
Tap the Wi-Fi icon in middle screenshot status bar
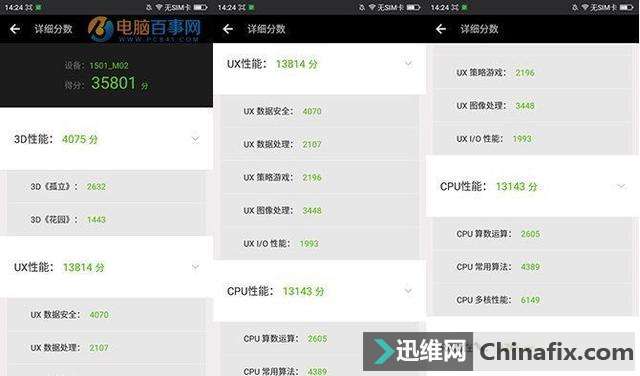point(372,7)
